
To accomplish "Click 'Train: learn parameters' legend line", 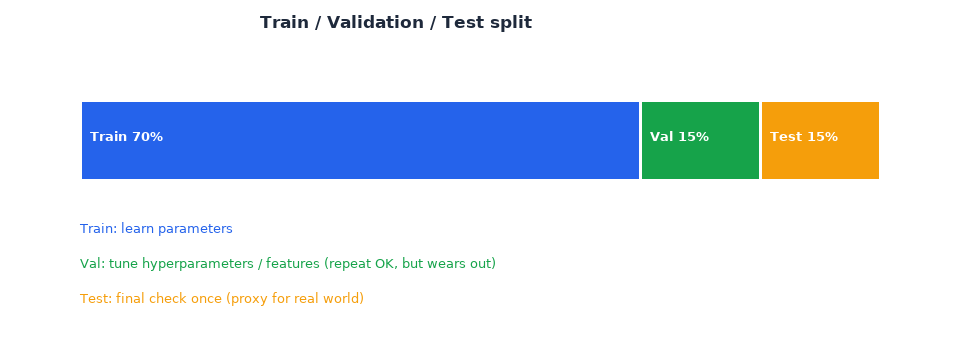I will (156, 229).
